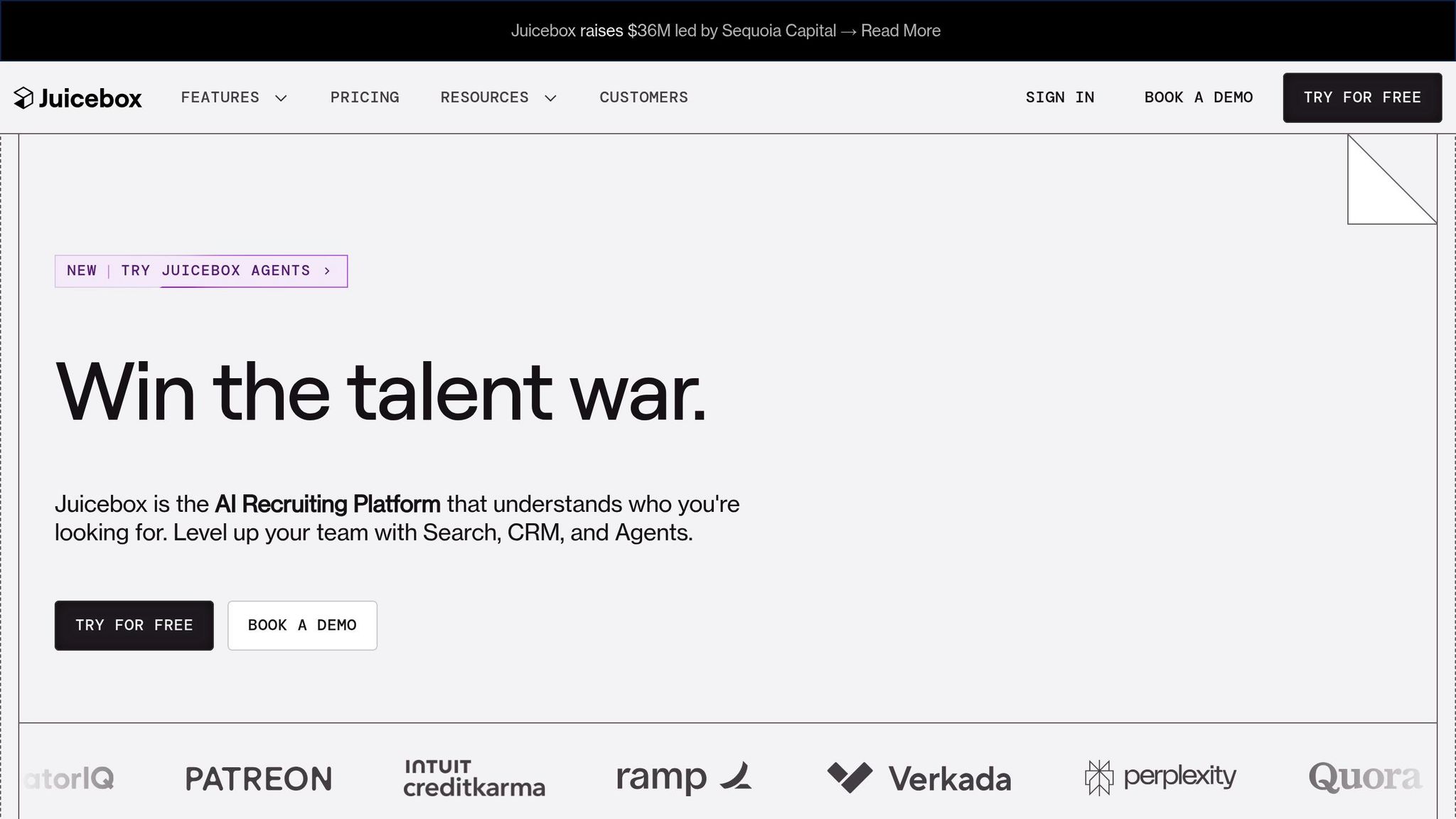Click the Patreon logo
The image size is (1456, 819).
(x=259, y=778)
